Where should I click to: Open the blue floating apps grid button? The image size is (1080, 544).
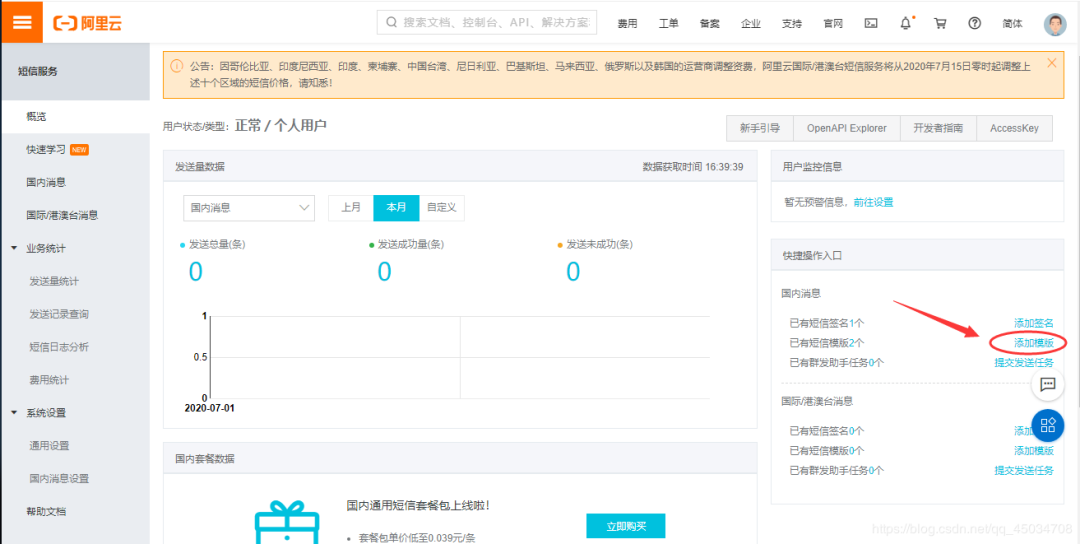pos(1048,424)
